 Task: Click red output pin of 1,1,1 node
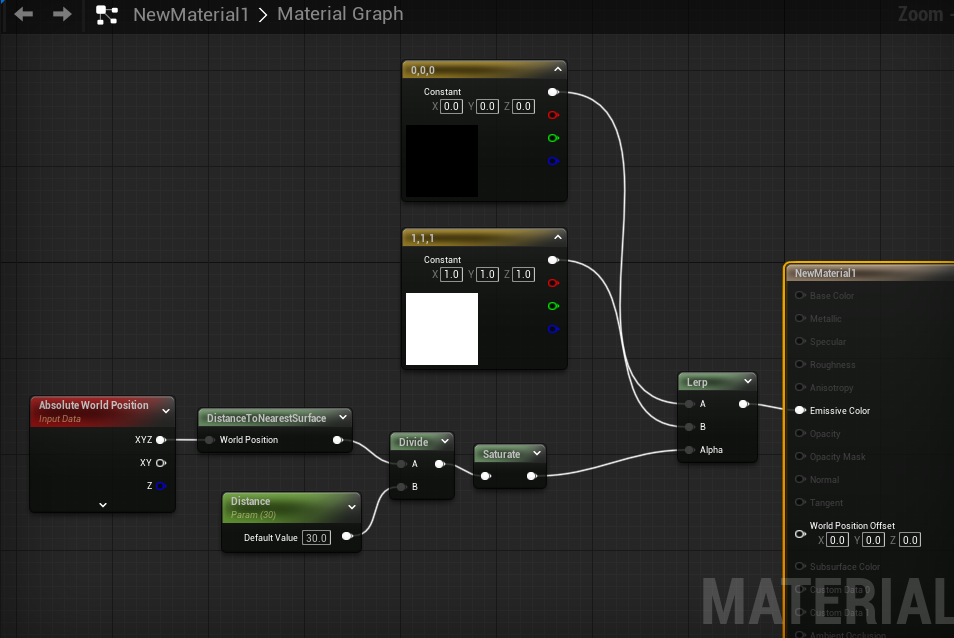(552, 283)
